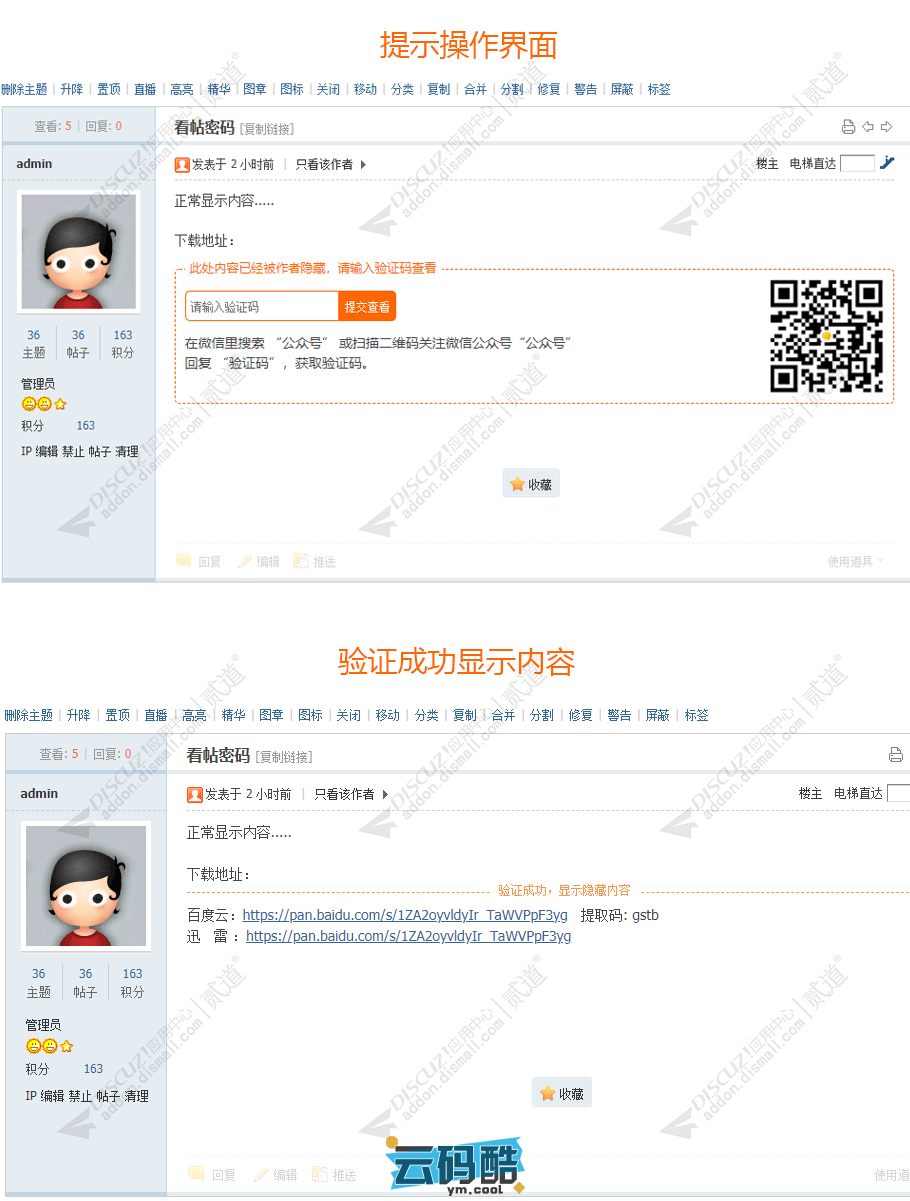Click 收藏 star in the 验证成功 post
This screenshot has height=1201, width=910.
[548, 1094]
